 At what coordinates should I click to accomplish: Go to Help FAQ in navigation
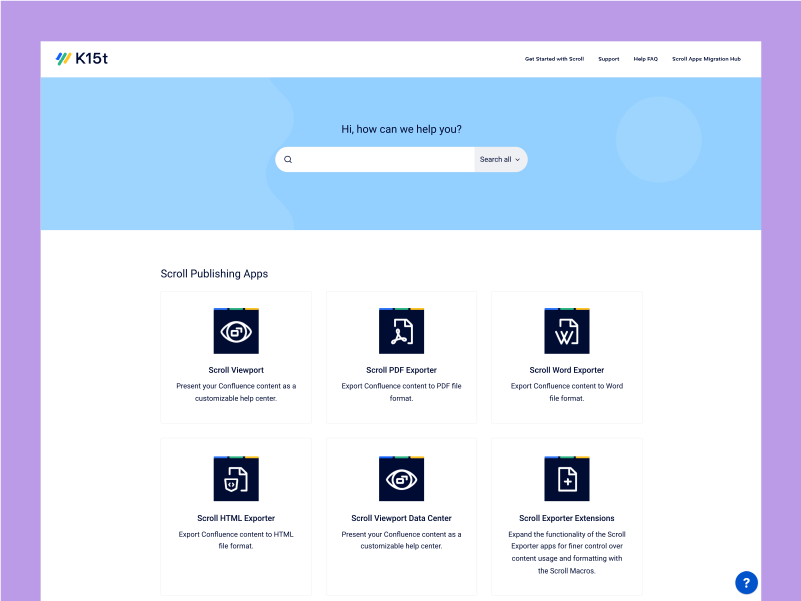(x=645, y=59)
